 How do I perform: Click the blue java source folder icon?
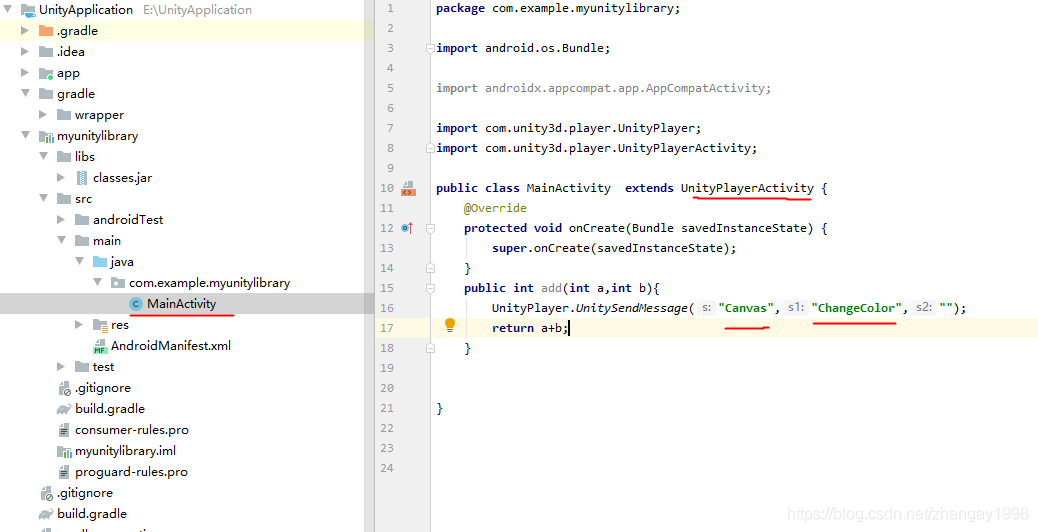(x=100, y=261)
